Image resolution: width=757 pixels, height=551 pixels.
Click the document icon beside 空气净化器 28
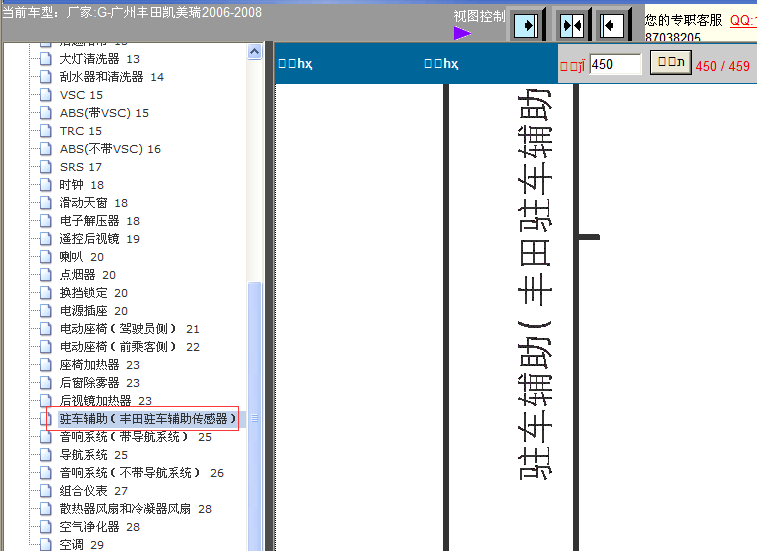coord(46,526)
